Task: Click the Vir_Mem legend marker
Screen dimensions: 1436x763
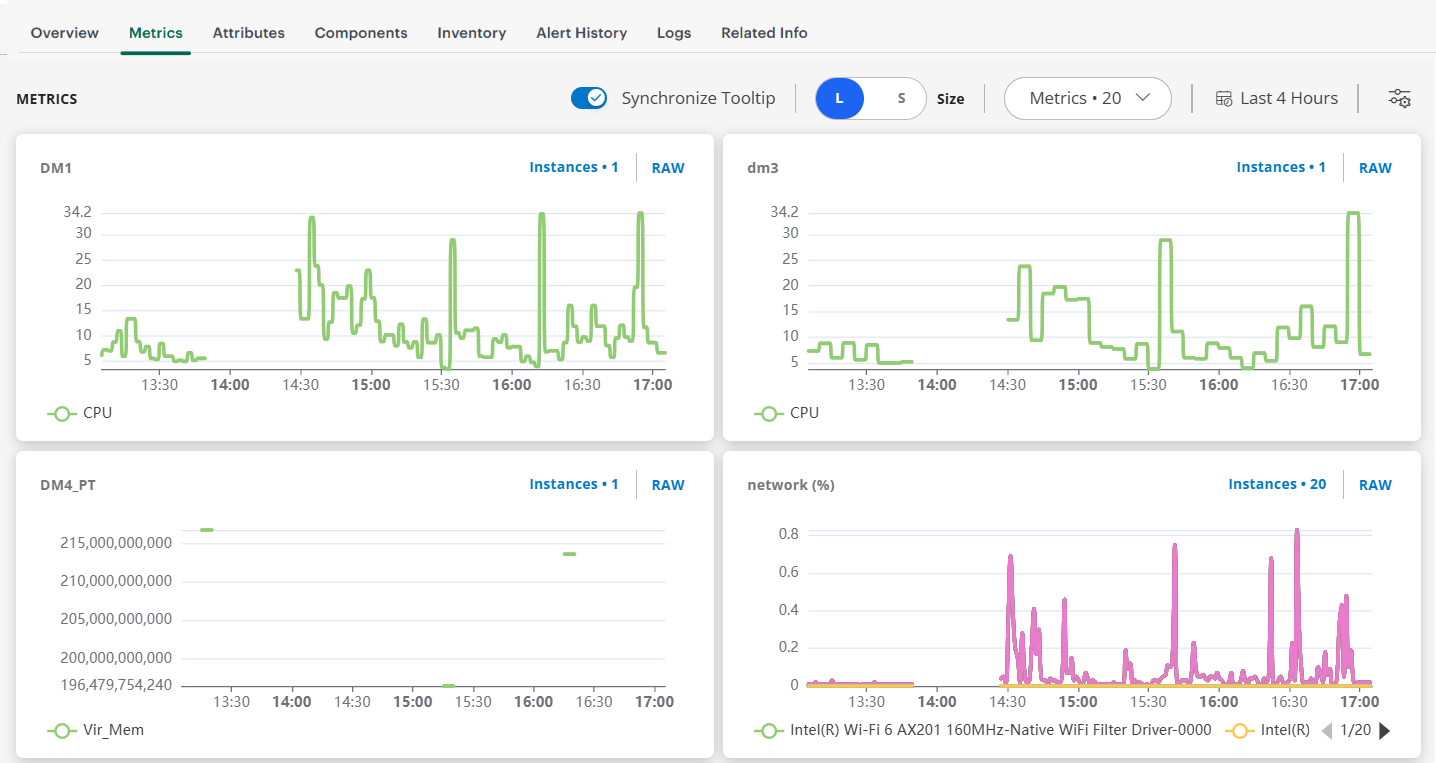Action: coord(62,730)
